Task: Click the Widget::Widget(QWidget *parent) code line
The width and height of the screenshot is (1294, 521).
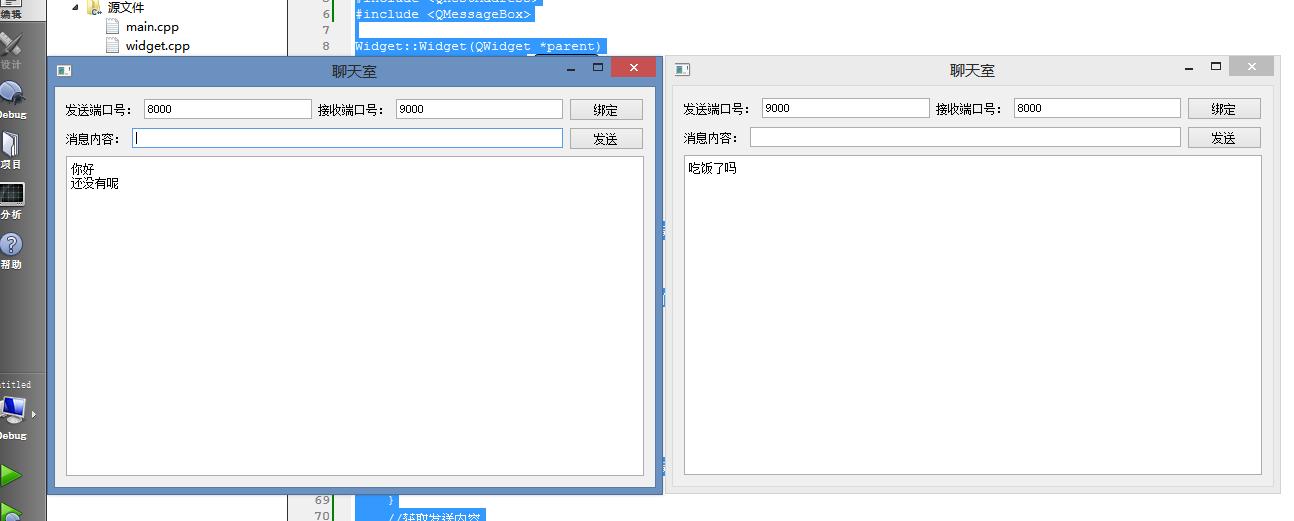Action: (478, 46)
